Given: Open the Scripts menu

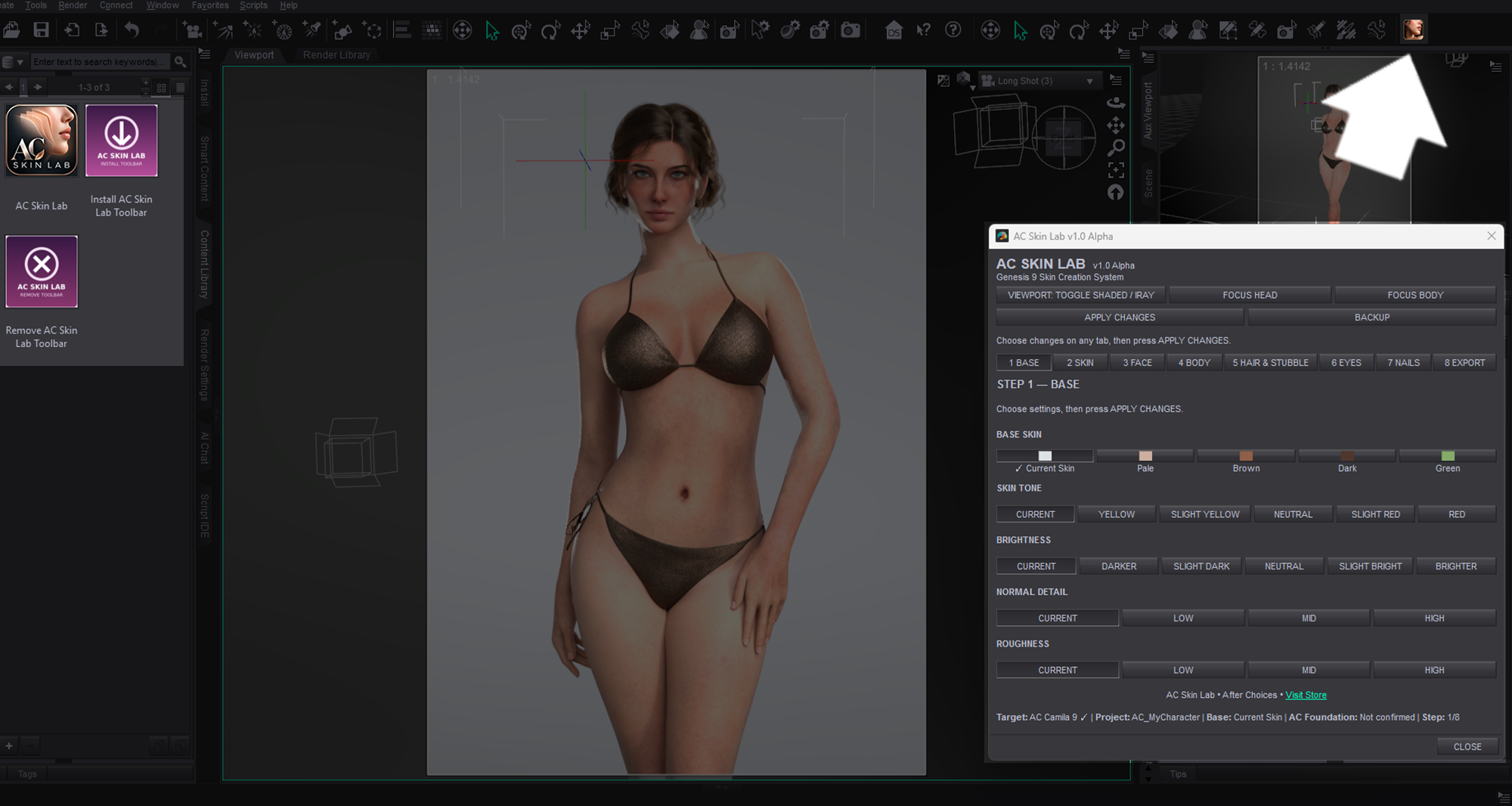Looking at the screenshot, I should click(253, 5).
